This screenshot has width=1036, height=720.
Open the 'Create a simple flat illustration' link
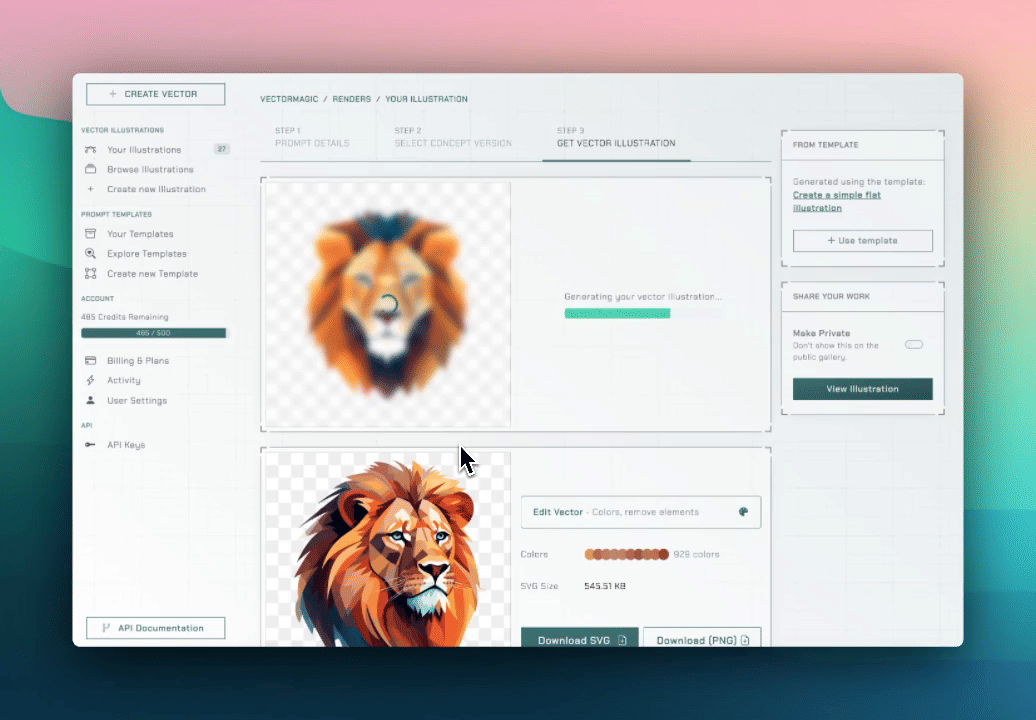pyautogui.click(x=836, y=201)
